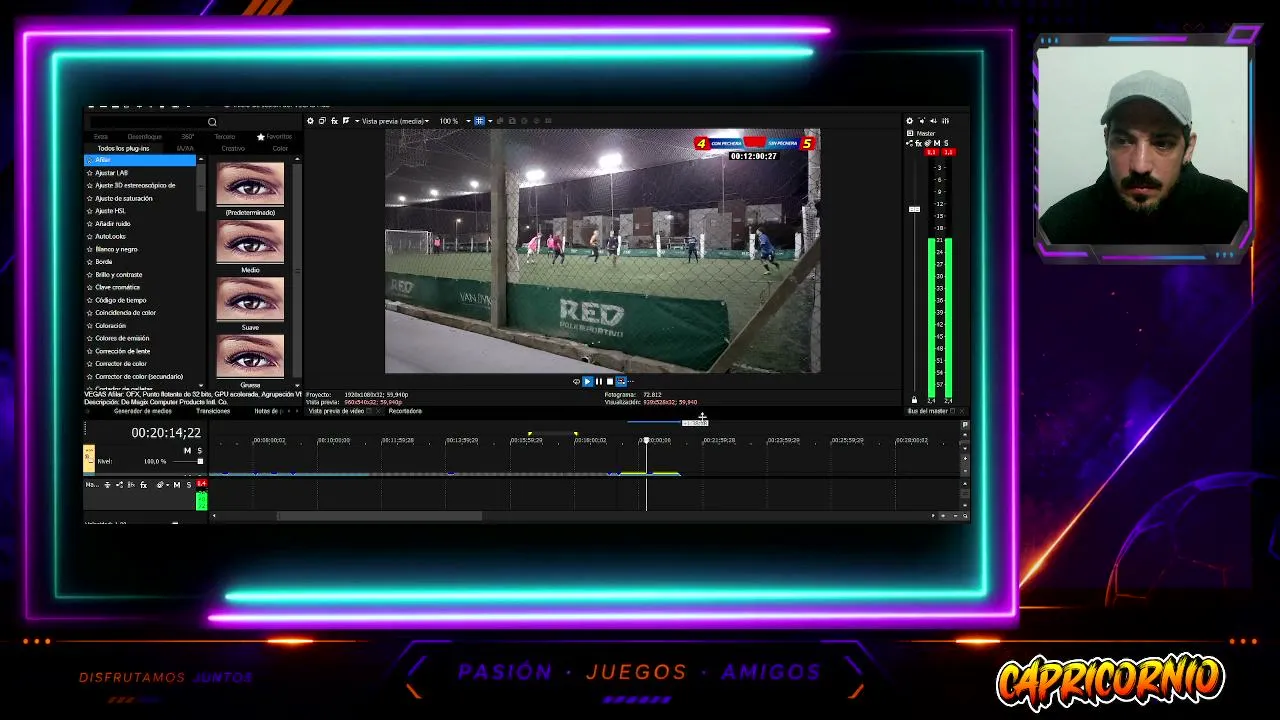Select the Brillo y contraste plug-in
The width and height of the screenshot is (1280, 720).
coord(119,274)
